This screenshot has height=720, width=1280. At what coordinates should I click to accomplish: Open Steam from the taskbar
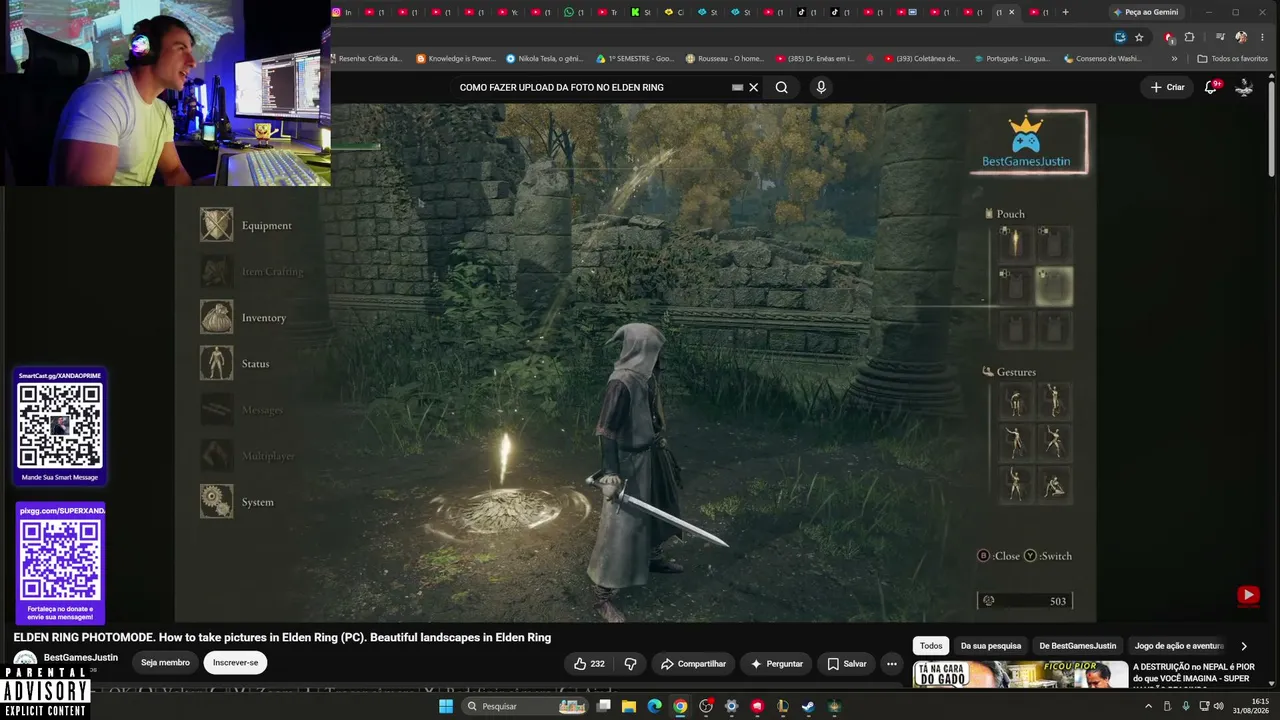tap(808, 706)
